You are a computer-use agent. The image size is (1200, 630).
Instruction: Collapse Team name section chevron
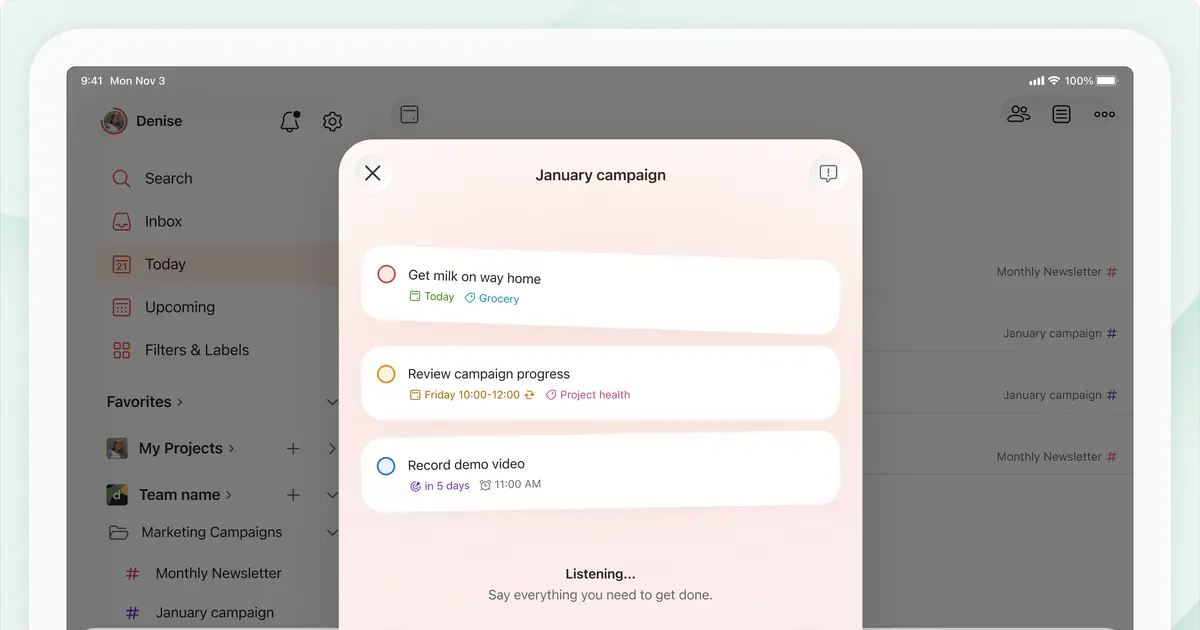tap(332, 495)
